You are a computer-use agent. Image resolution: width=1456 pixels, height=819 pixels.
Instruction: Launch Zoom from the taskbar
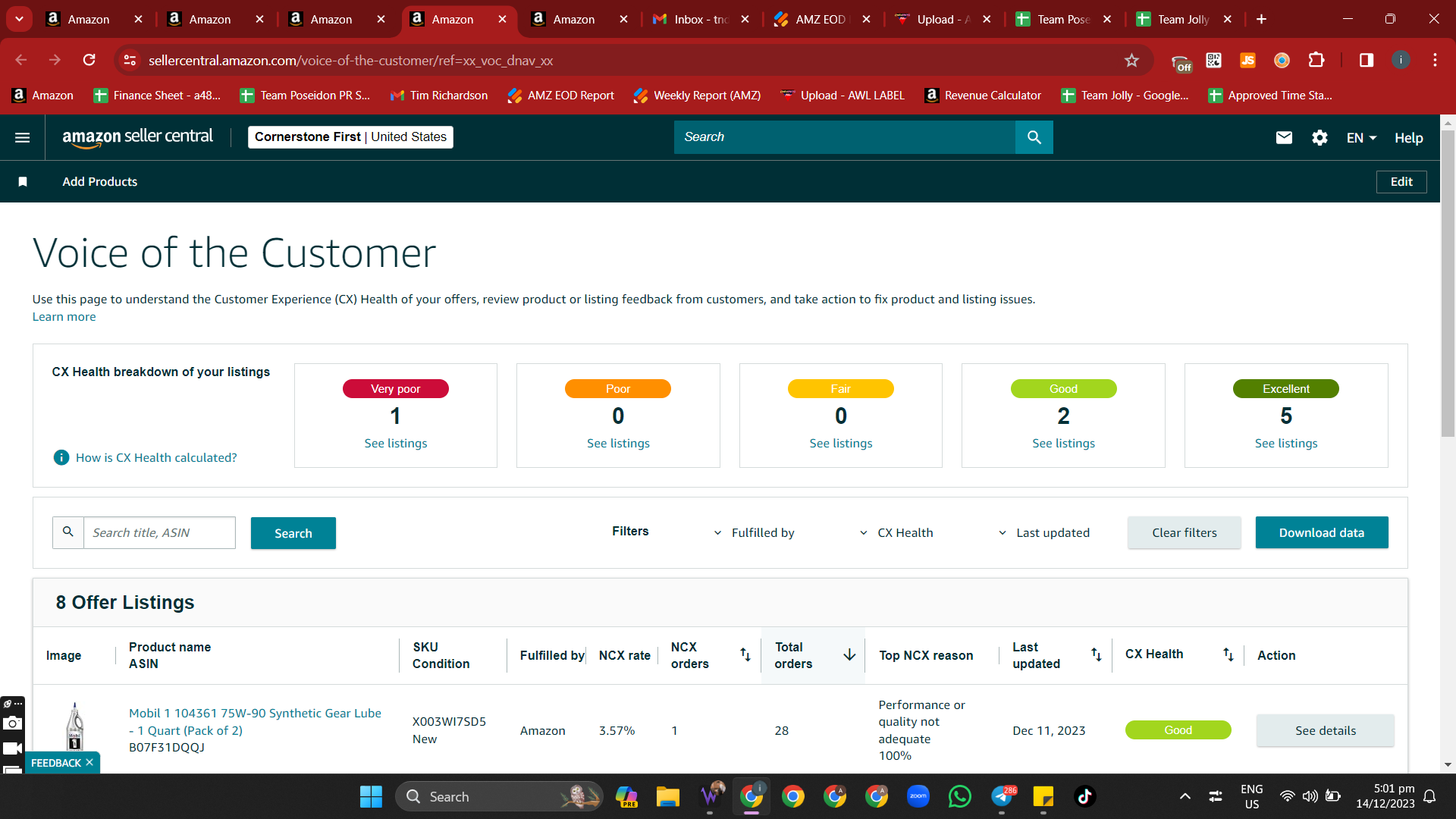point(918,796)
